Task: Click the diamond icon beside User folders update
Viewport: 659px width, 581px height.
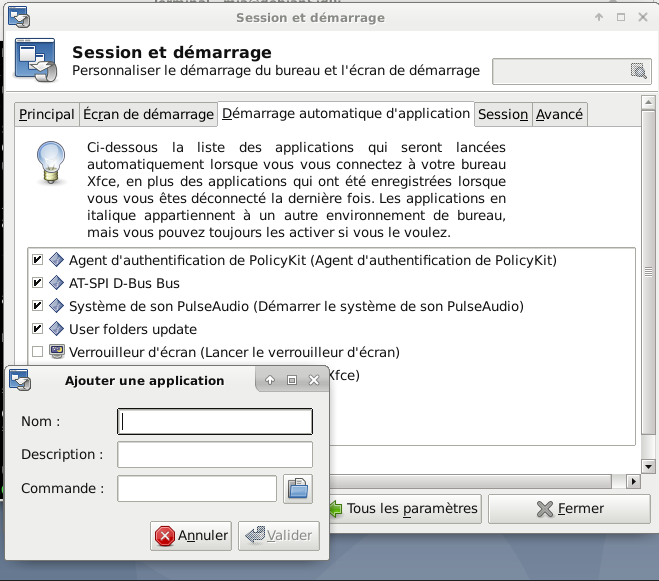Action: [x=56, y=329]
